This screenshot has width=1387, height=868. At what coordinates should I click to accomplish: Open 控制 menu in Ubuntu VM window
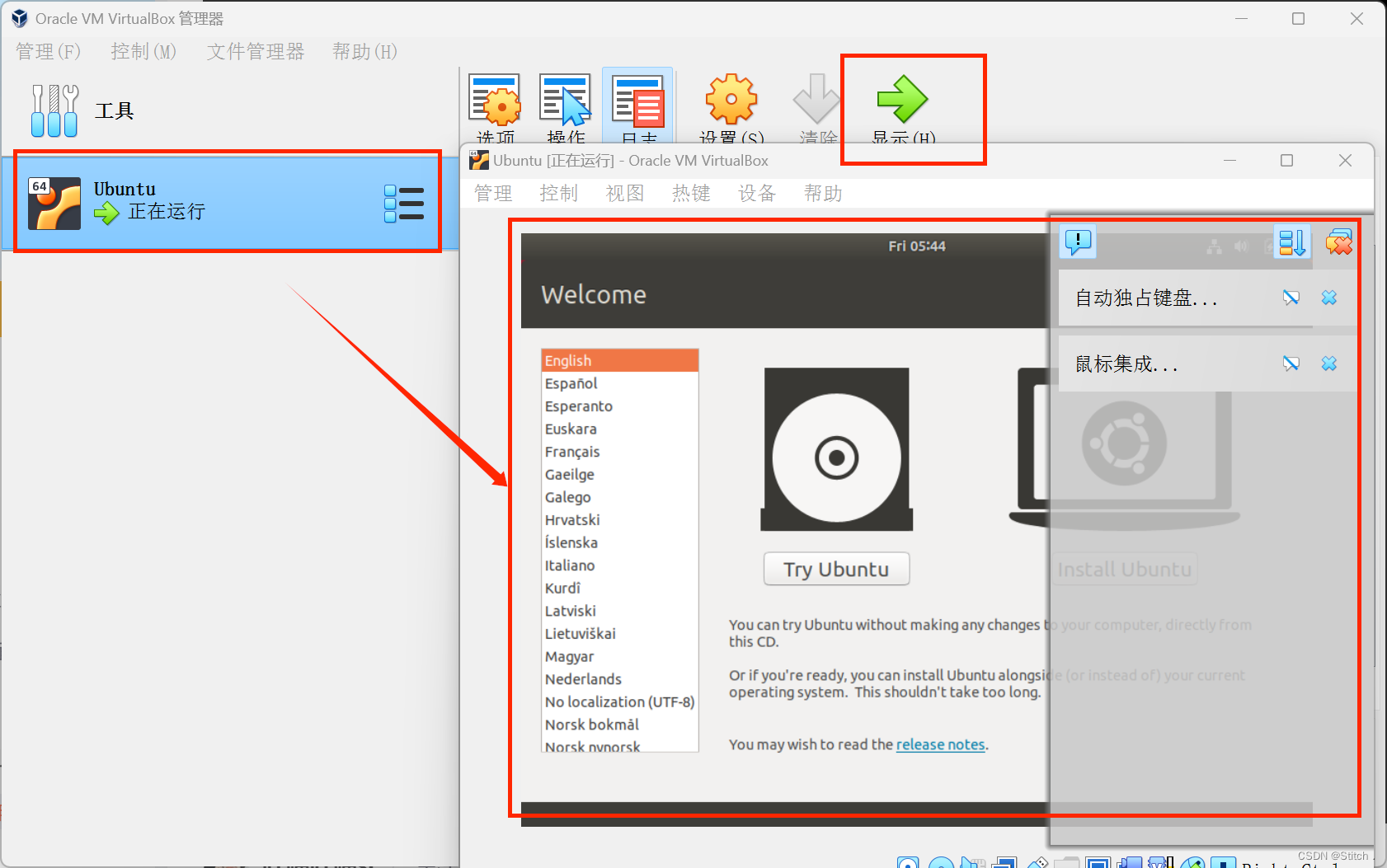(559, 194)
